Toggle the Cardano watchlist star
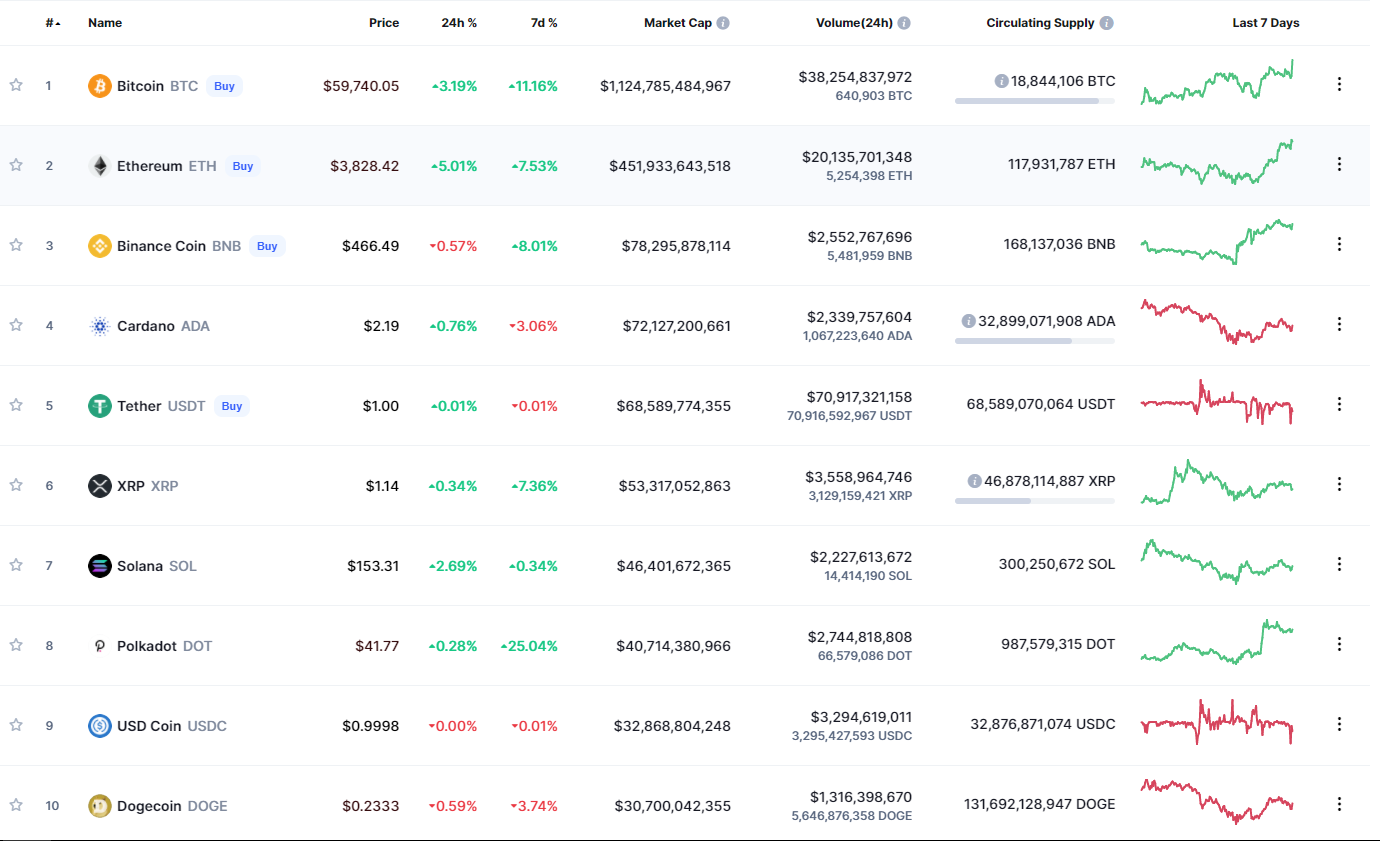The width and height of the screenshot is (1380, 841). click(x=16, y=325)
